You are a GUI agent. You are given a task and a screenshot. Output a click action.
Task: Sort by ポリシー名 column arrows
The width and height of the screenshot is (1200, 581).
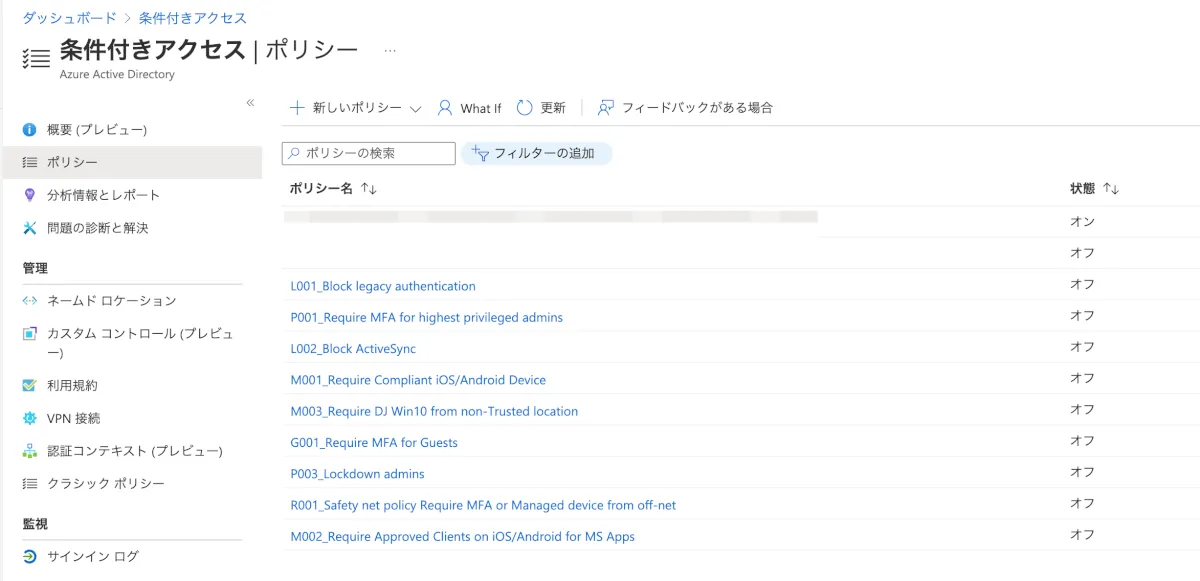[x=369, y=189]
